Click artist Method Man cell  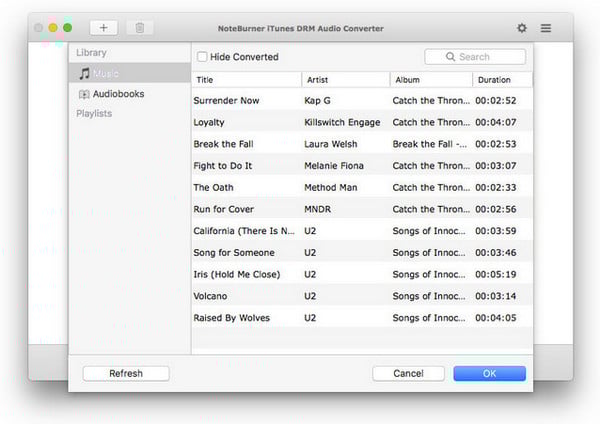pyautogui.click(x=331, y=188)
